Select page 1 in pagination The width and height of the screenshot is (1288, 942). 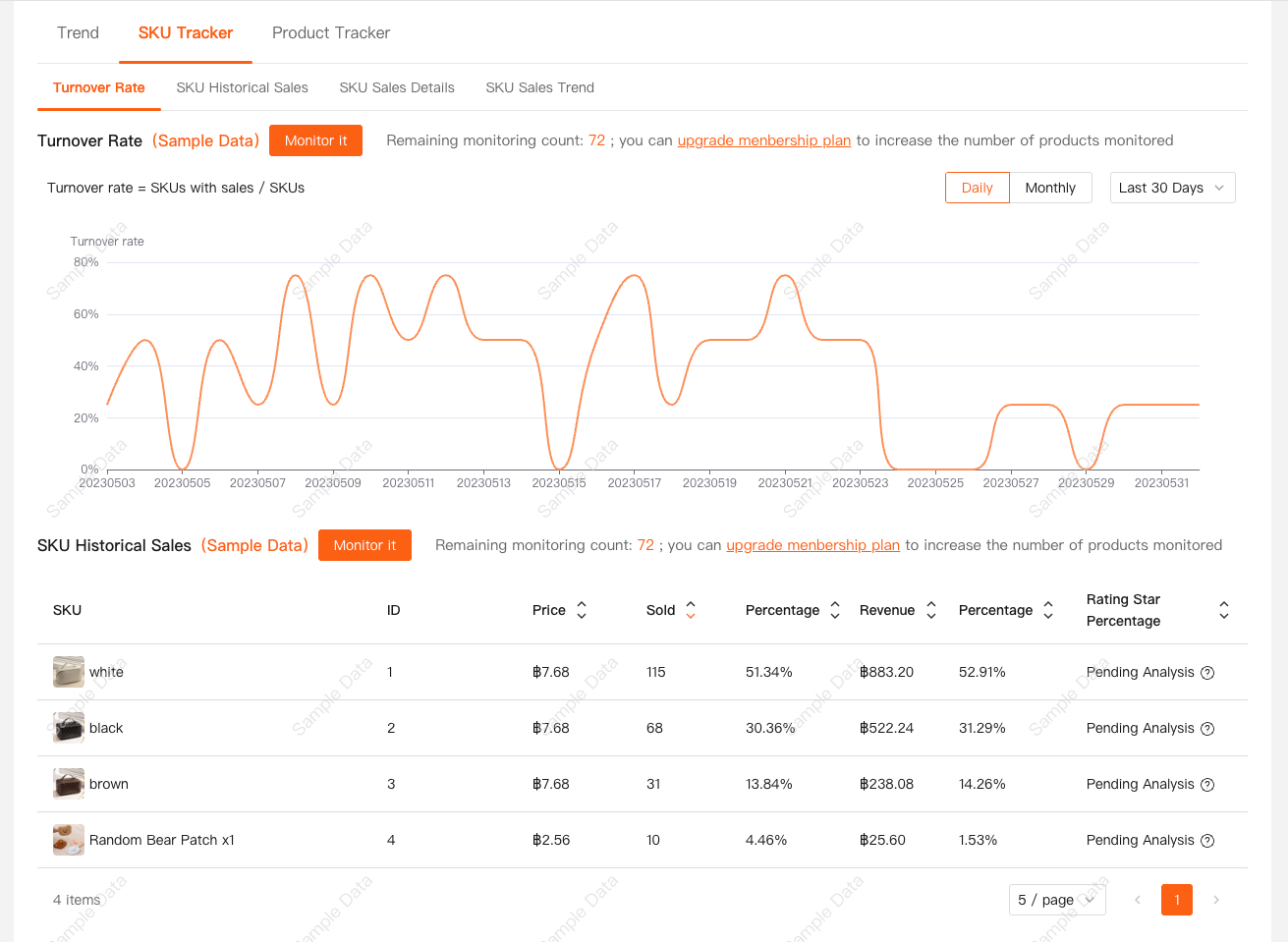pos(1176,900)
